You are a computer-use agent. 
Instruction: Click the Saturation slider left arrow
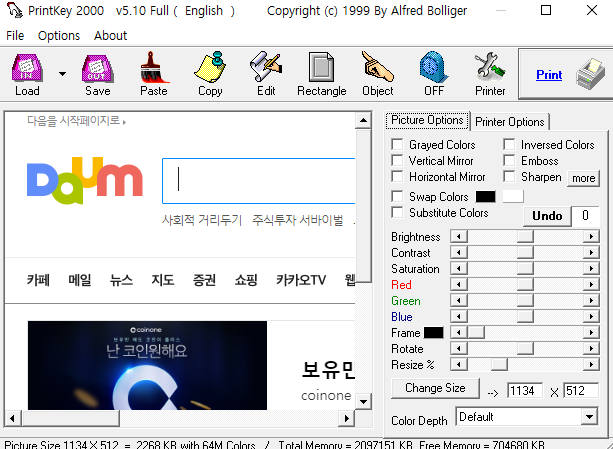click(x=459, y=268)
